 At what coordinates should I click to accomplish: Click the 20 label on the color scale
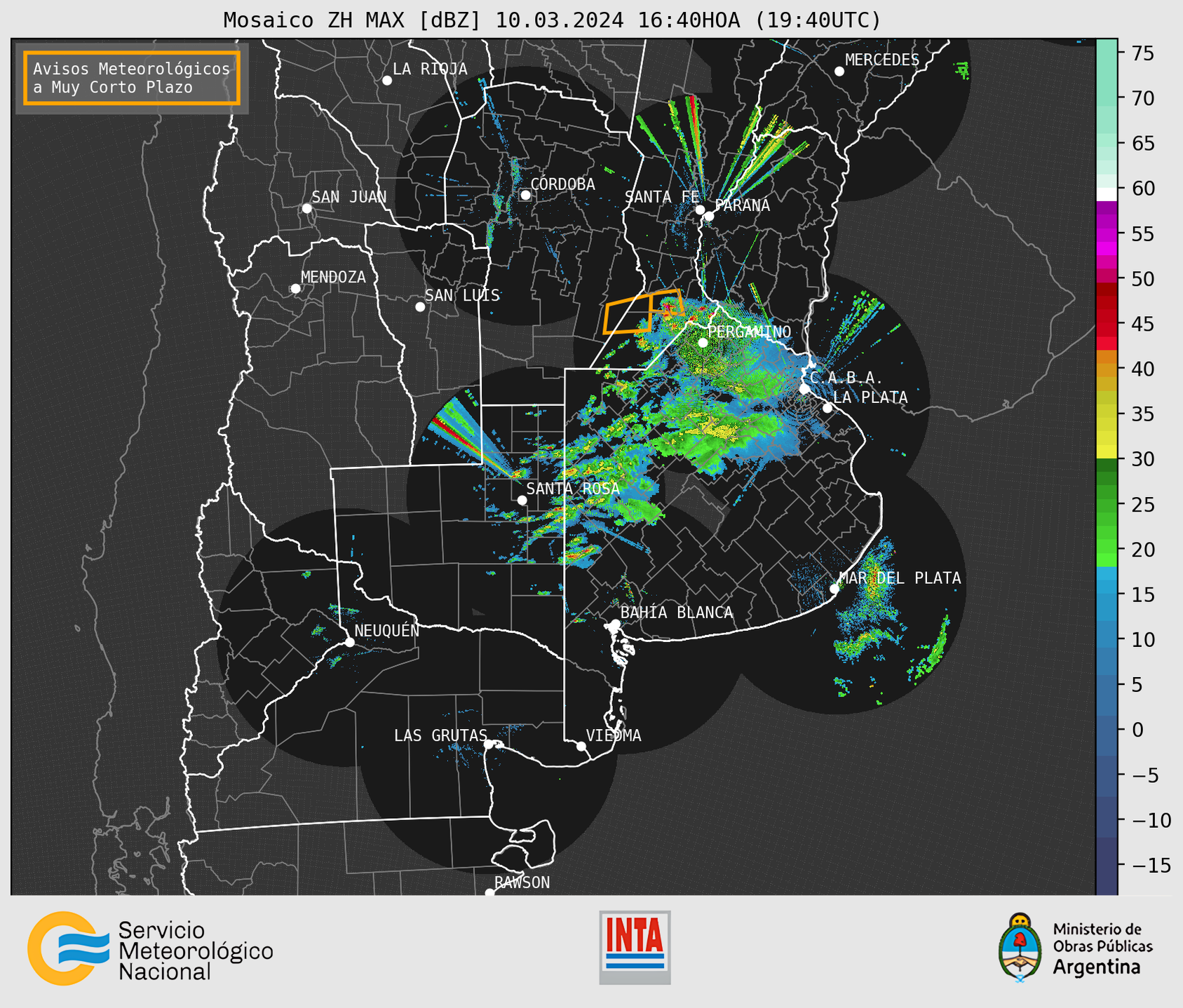click(1142, 550)
